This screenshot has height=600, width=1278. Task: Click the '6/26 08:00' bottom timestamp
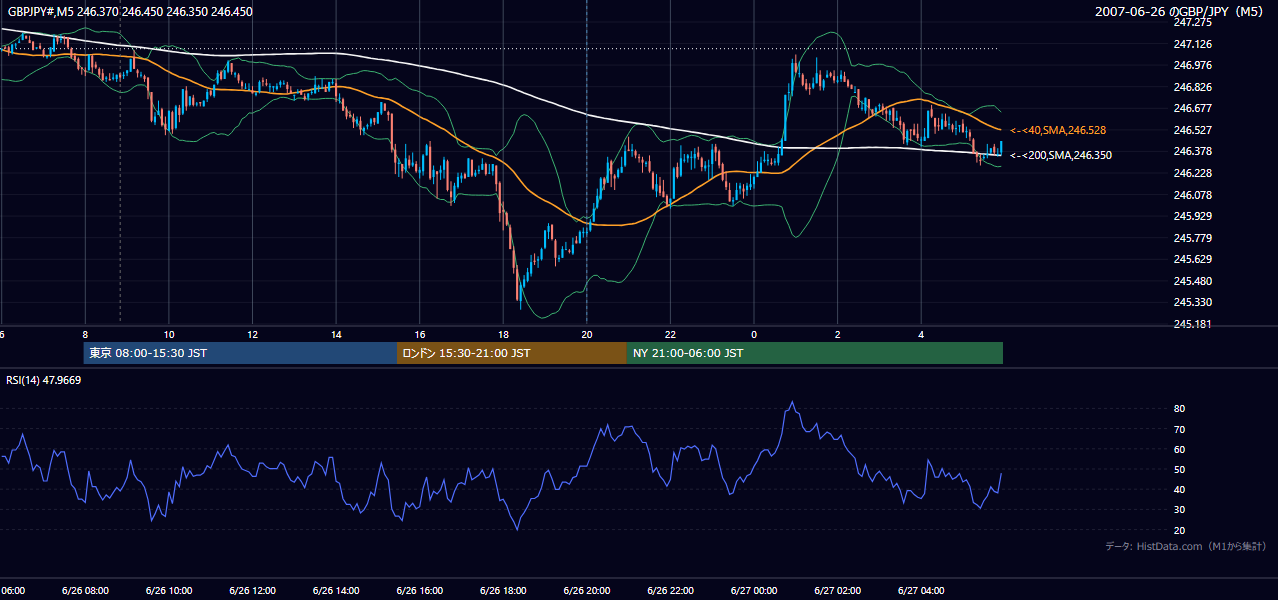[85, 591]
